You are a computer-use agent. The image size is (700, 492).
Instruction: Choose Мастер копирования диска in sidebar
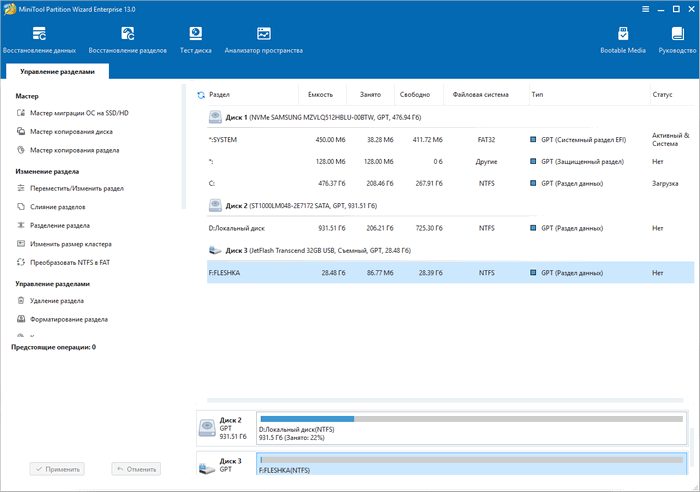71,131
